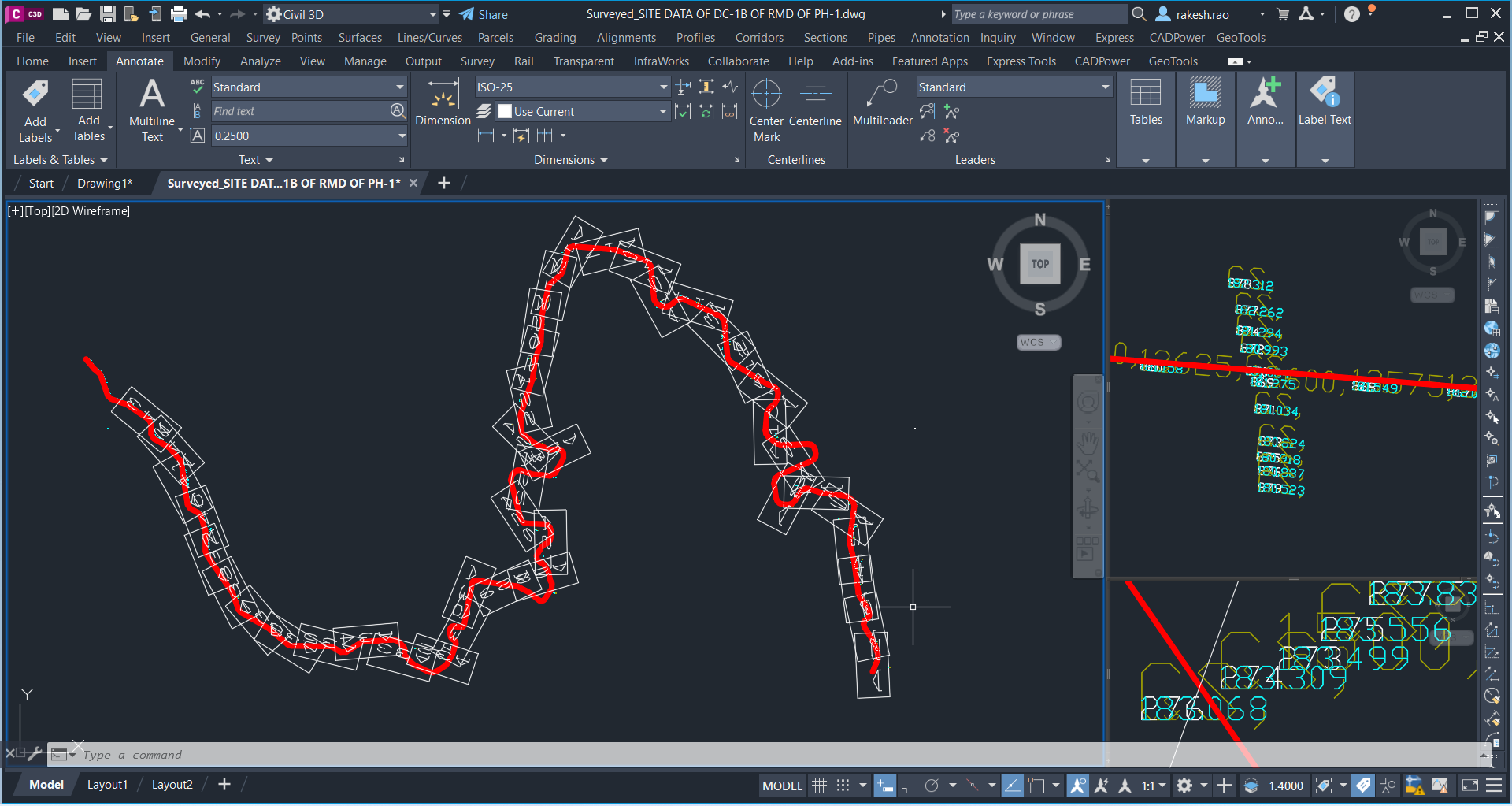1512x806 pixels.
Task: Select the Center Mark tool
Action: point(765,110)
